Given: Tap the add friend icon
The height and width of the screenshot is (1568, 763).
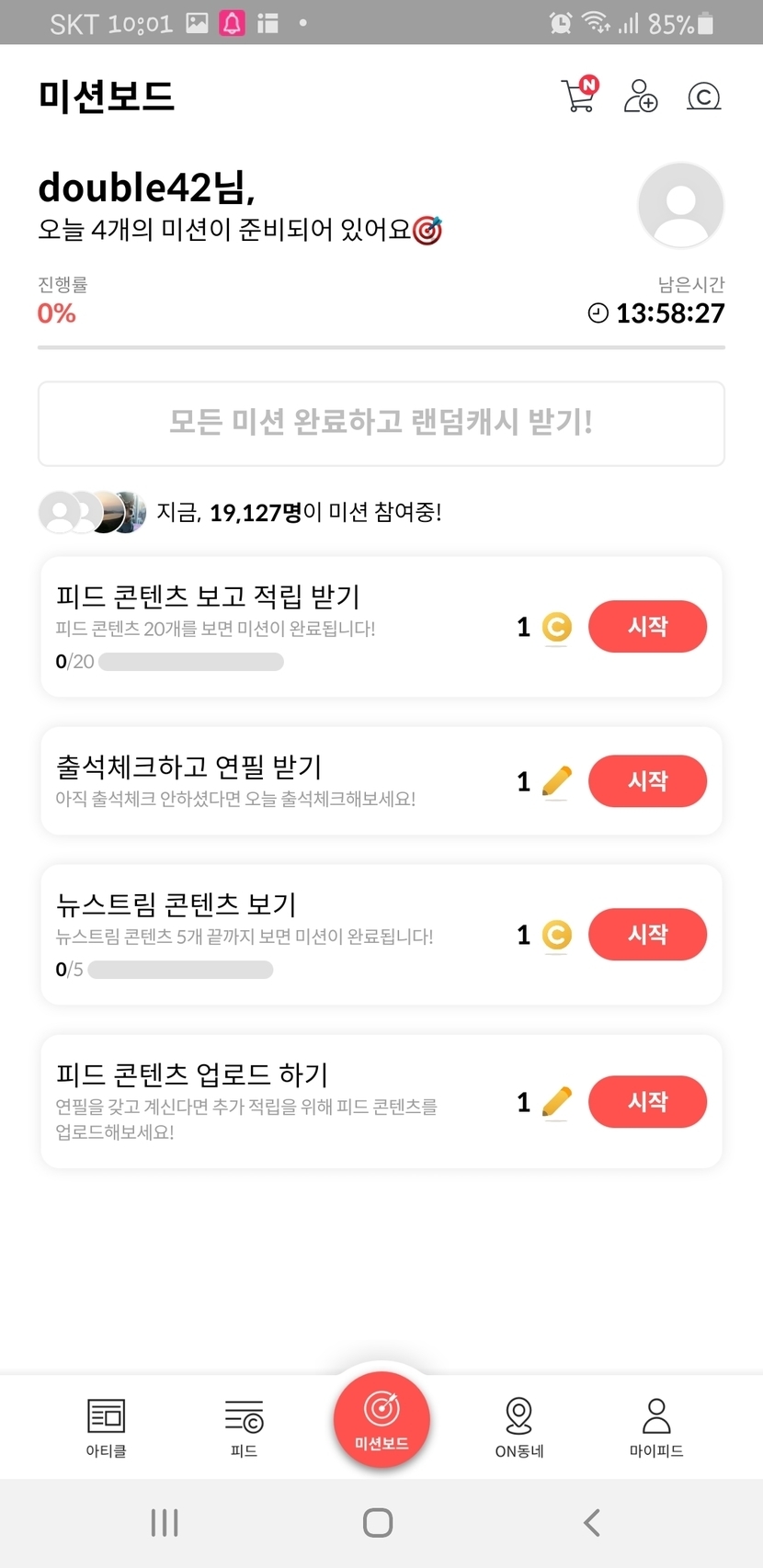Looking at the screenshot, I should [641, 96].
